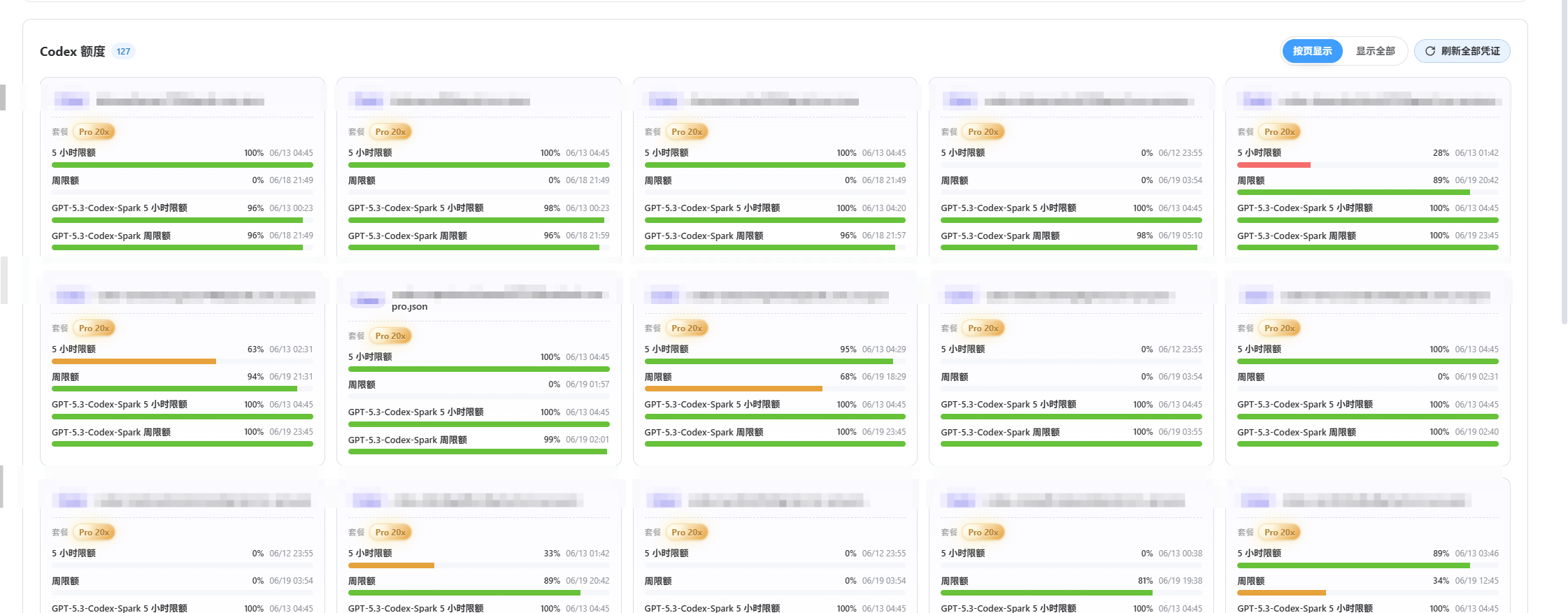Image resolution: width=1568 pixels, height=613 pixels.
Task: Click the 06/19 21:31 reset time
Action: 291,377
